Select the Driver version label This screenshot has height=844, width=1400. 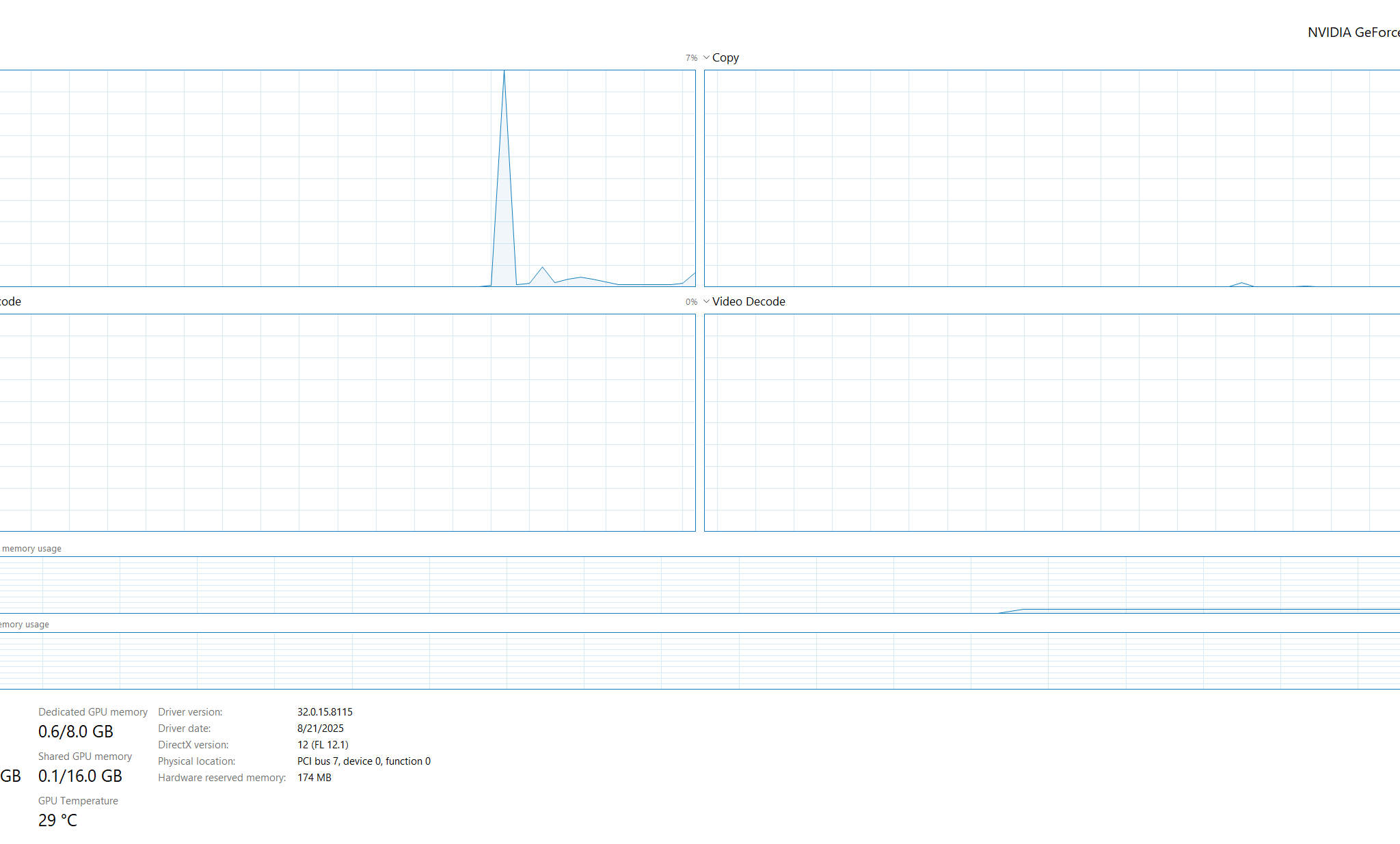[190, 712]
